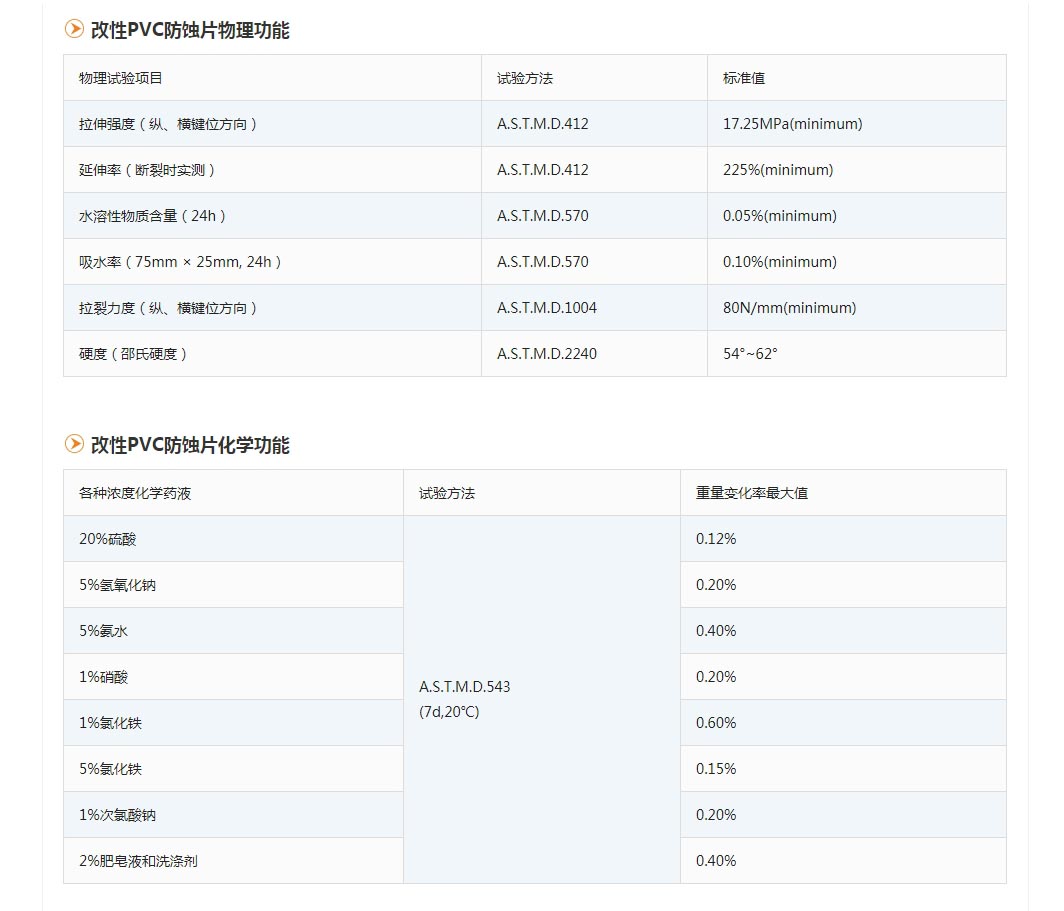Click the 吸水率（75mm × 25mm, 24h） row
Image resolution: width=1064 pixels, height=911 pixels.
[x=181, y=262]
